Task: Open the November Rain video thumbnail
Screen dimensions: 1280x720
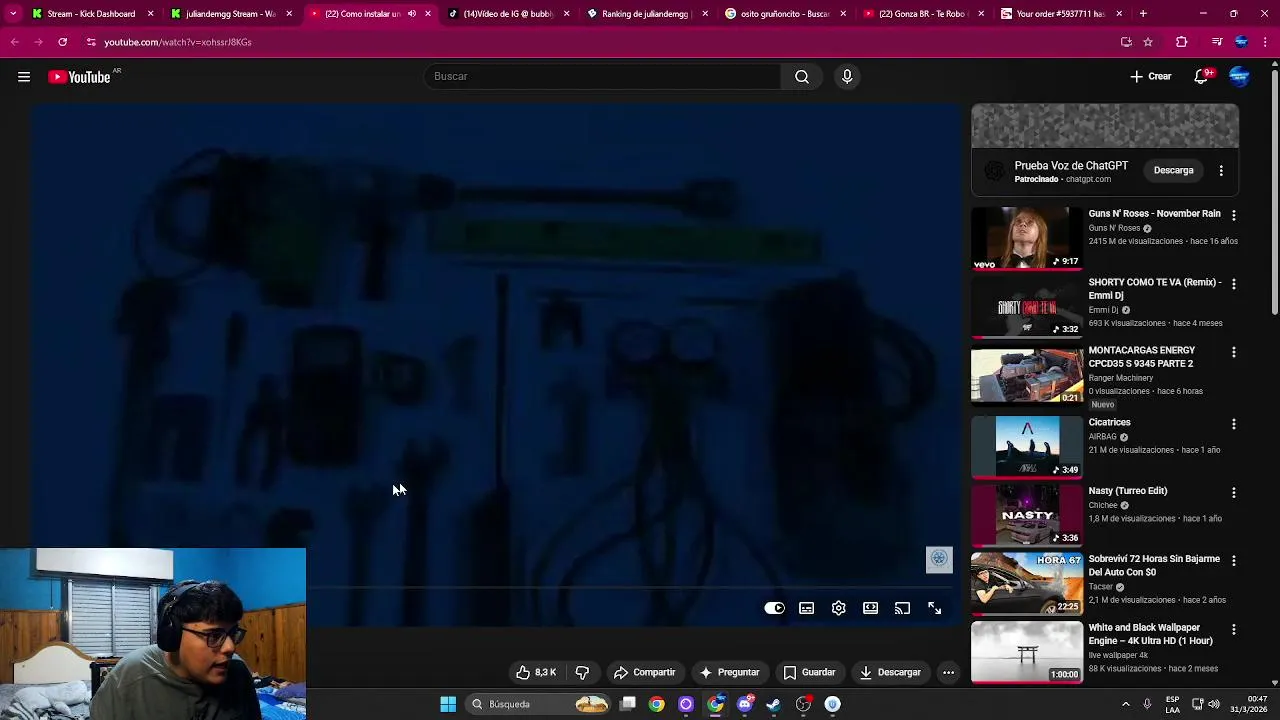Action: pos(1027,238)
